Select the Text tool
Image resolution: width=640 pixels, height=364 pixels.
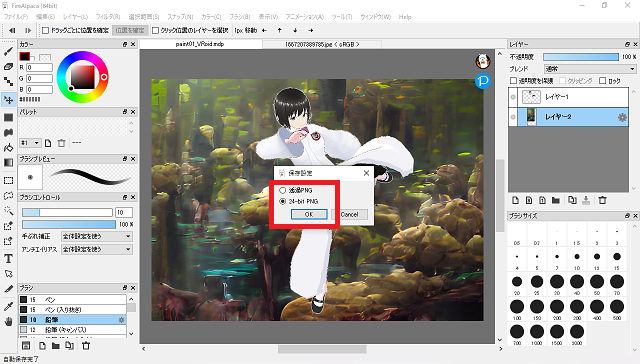(8, 259)
